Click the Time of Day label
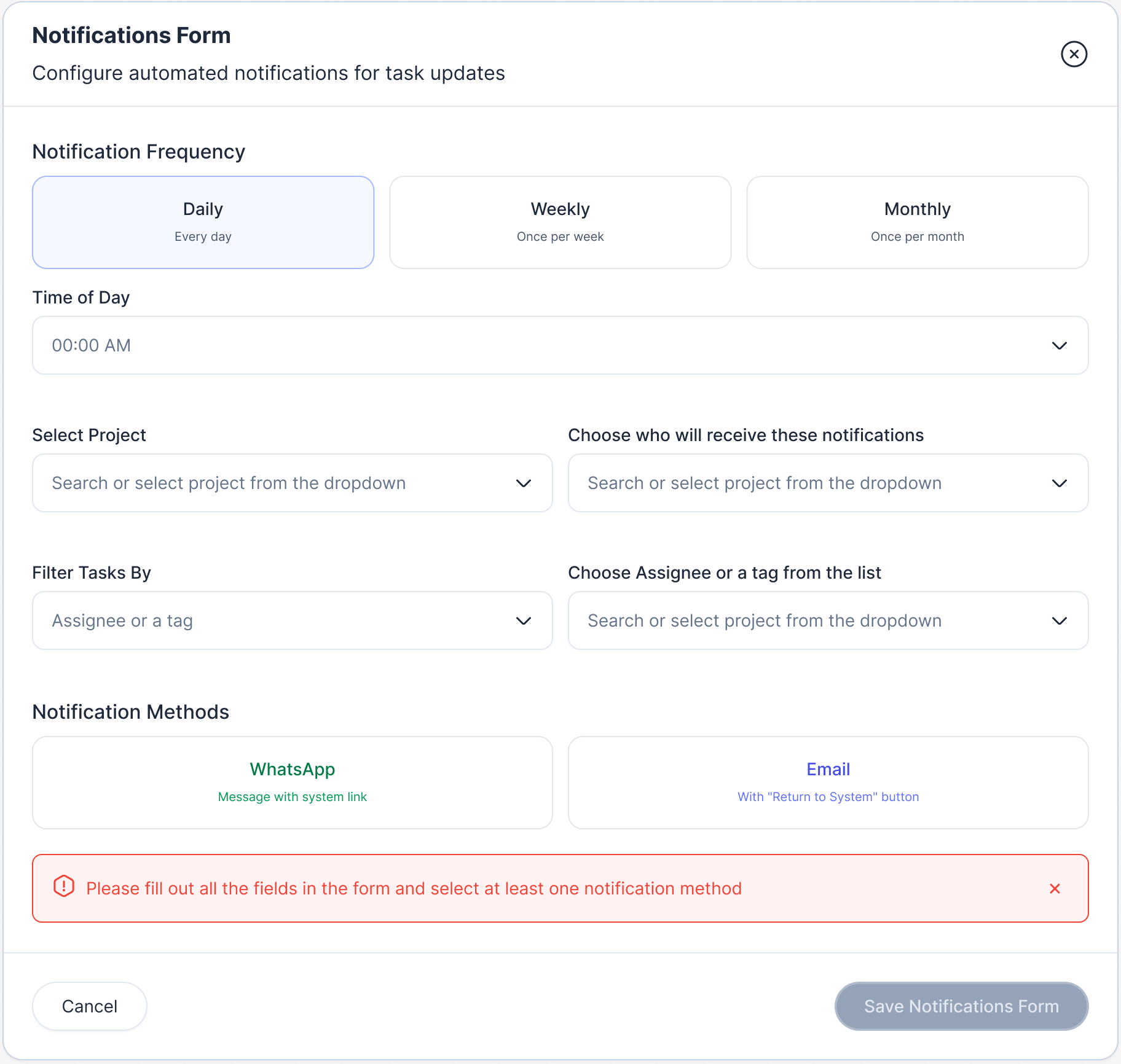Viewport: 1121px width, 1064px height. coord(81,297)
